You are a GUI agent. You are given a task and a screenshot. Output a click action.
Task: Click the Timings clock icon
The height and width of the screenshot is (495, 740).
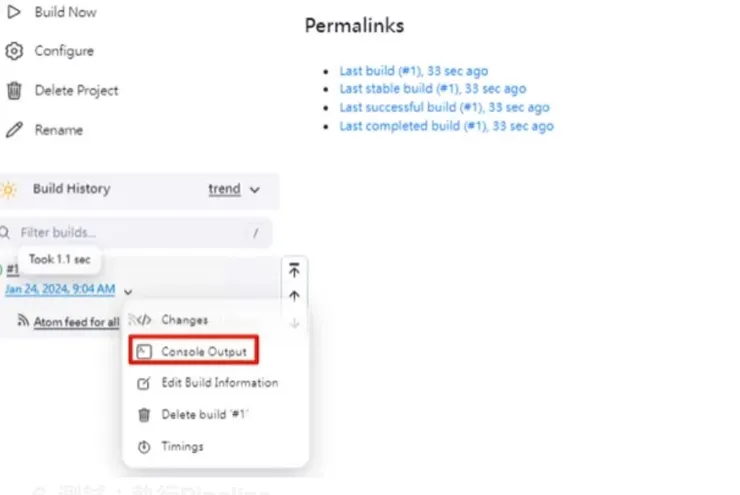tap(144, 447)
